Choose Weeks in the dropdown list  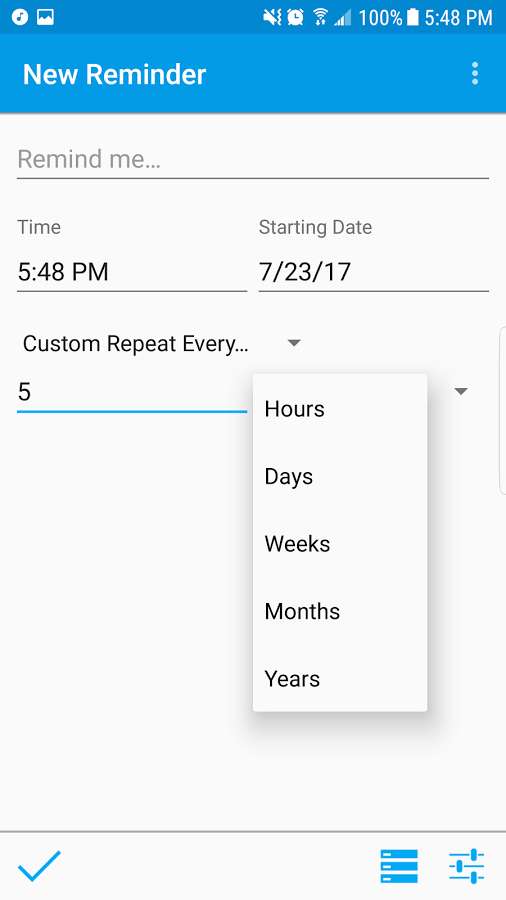[340, 544]
